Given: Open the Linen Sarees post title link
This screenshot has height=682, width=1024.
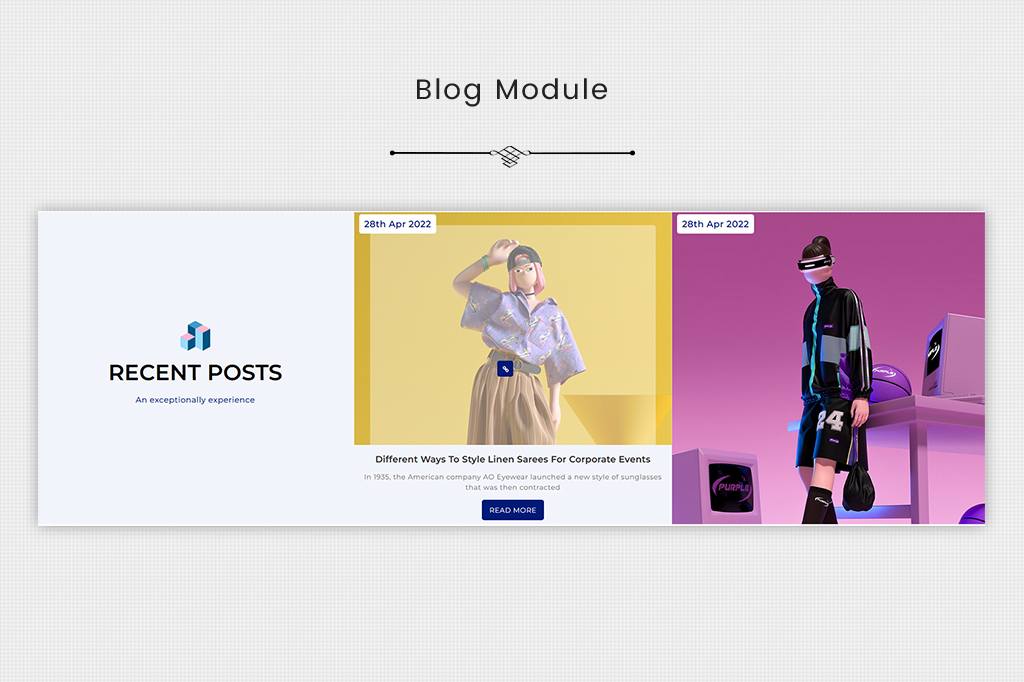Looking at the screenshot, I should pos(512,460).
